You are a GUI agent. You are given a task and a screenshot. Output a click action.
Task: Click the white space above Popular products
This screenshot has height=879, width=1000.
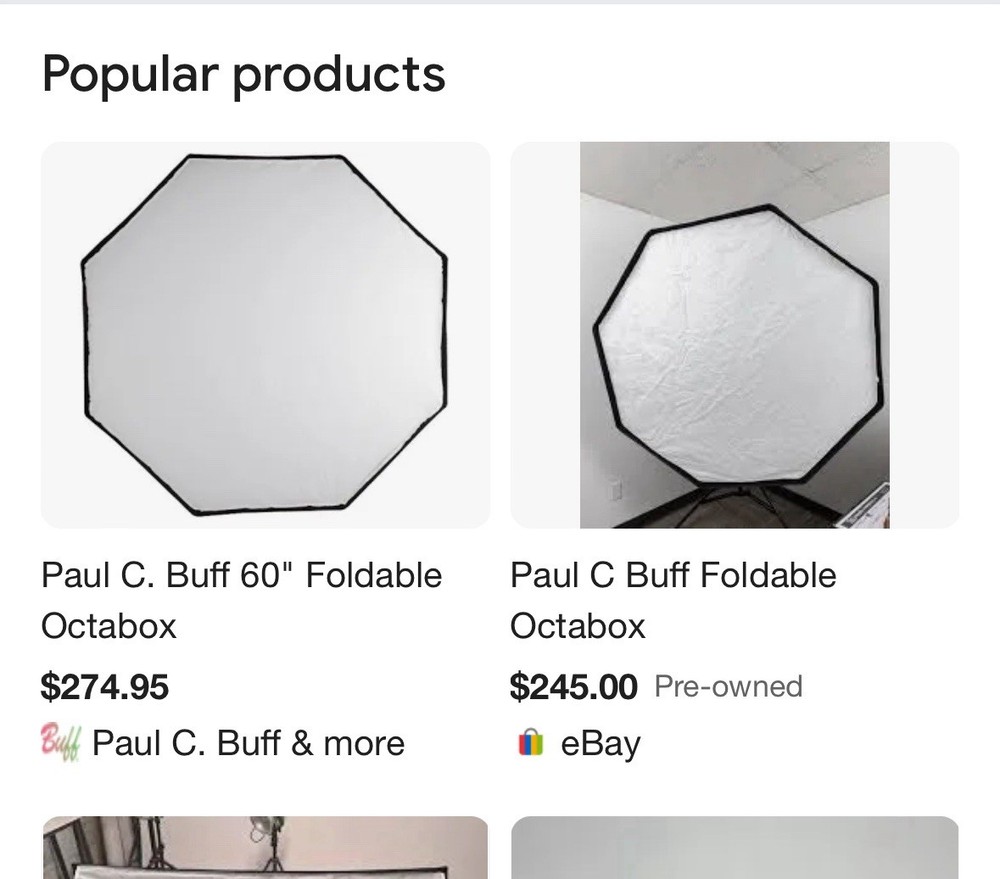(500, 20)
